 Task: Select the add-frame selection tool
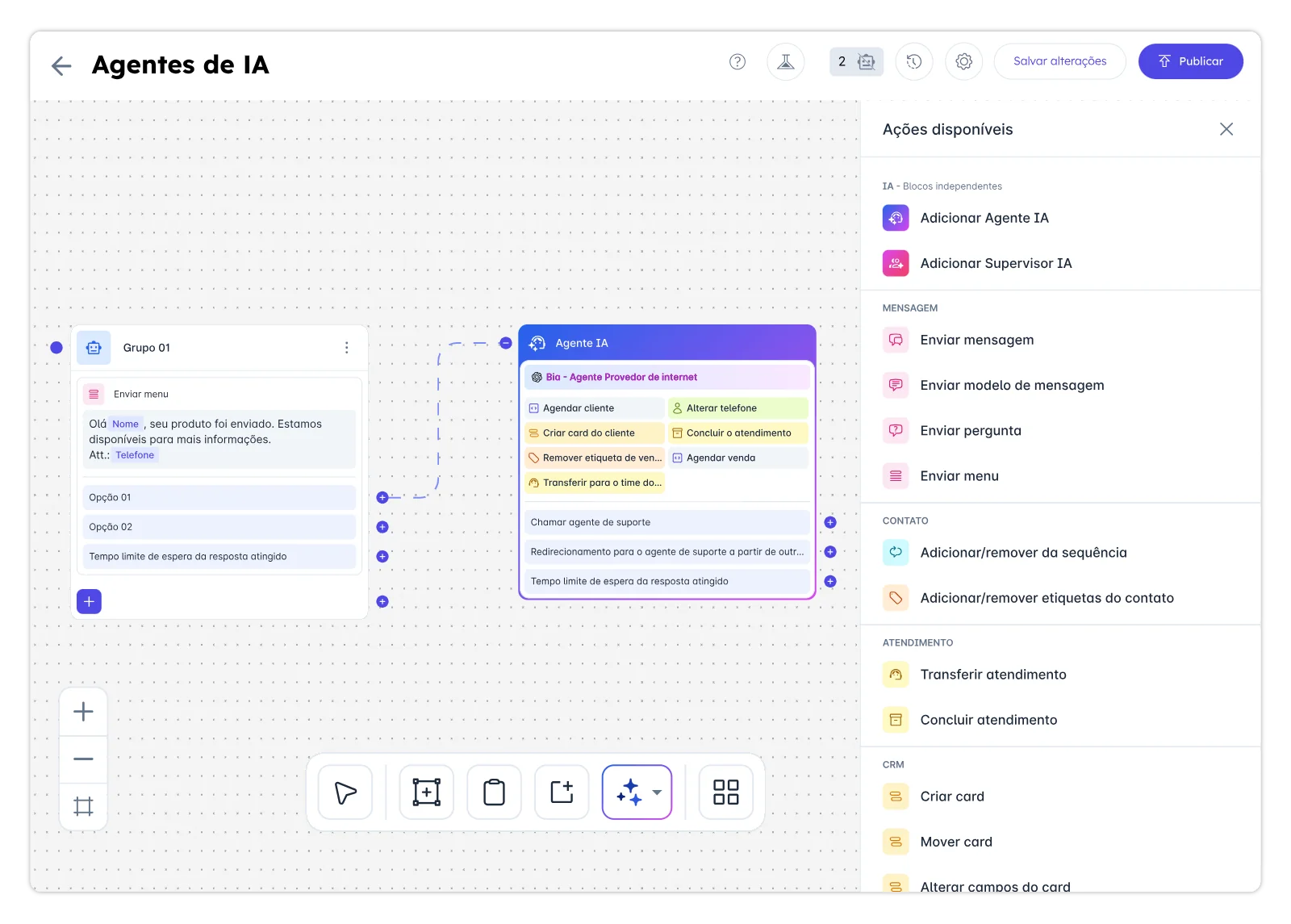coord(427,792)
